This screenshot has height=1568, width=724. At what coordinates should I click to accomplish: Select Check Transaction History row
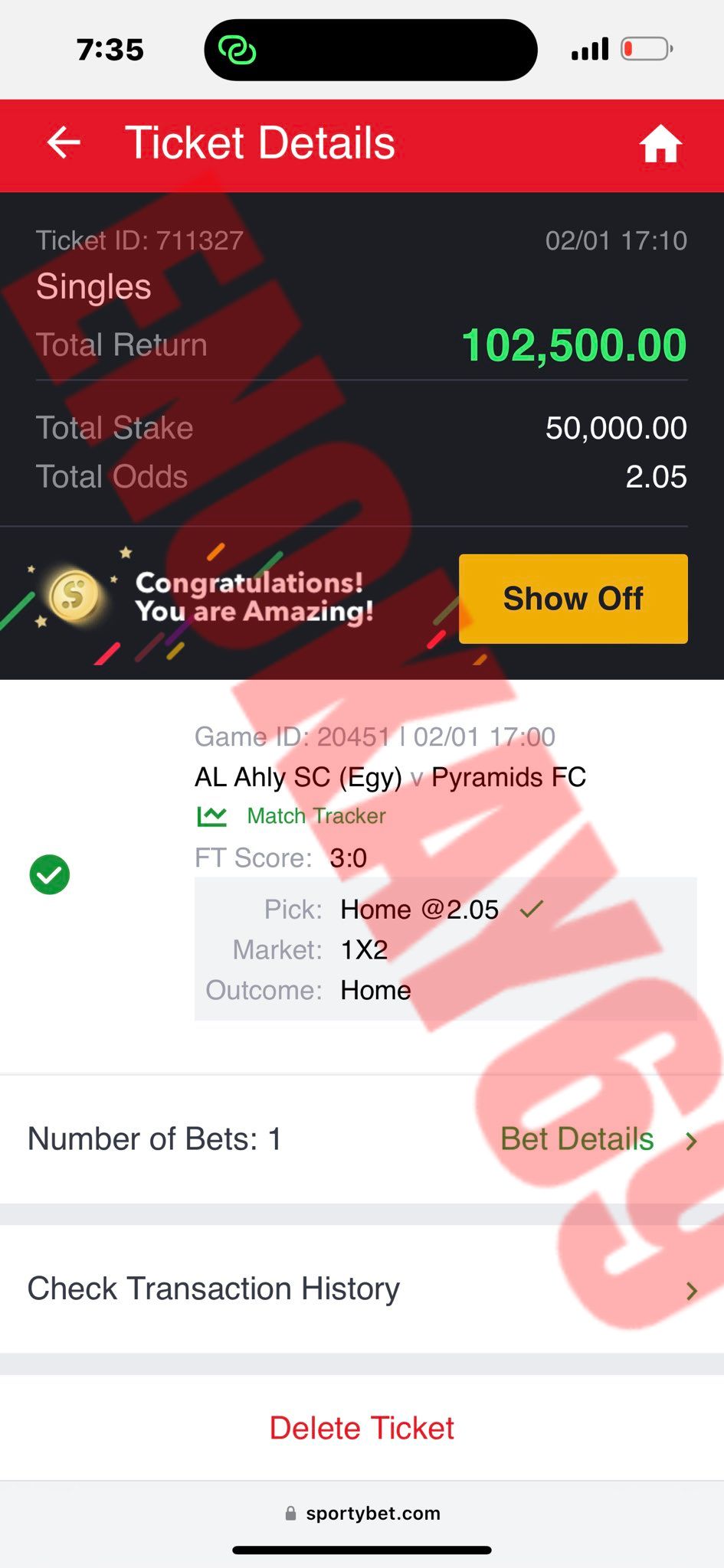tap(362, 1289)
